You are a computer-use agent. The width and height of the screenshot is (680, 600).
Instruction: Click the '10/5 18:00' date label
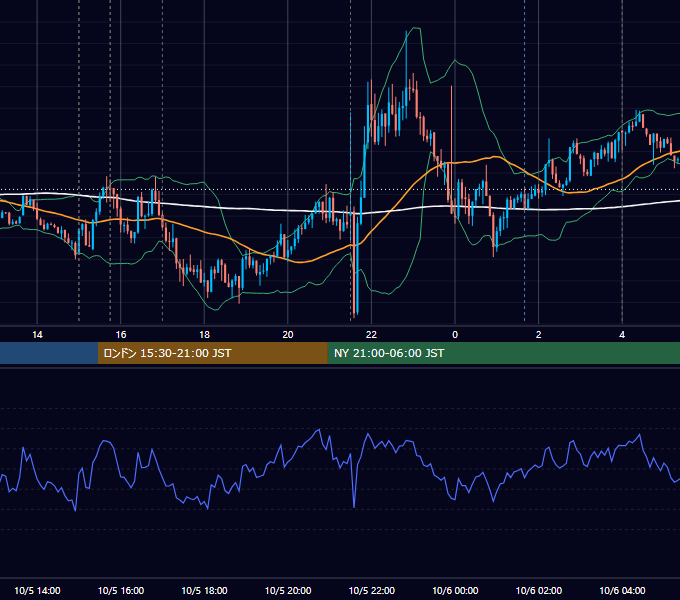pos(204,590)
